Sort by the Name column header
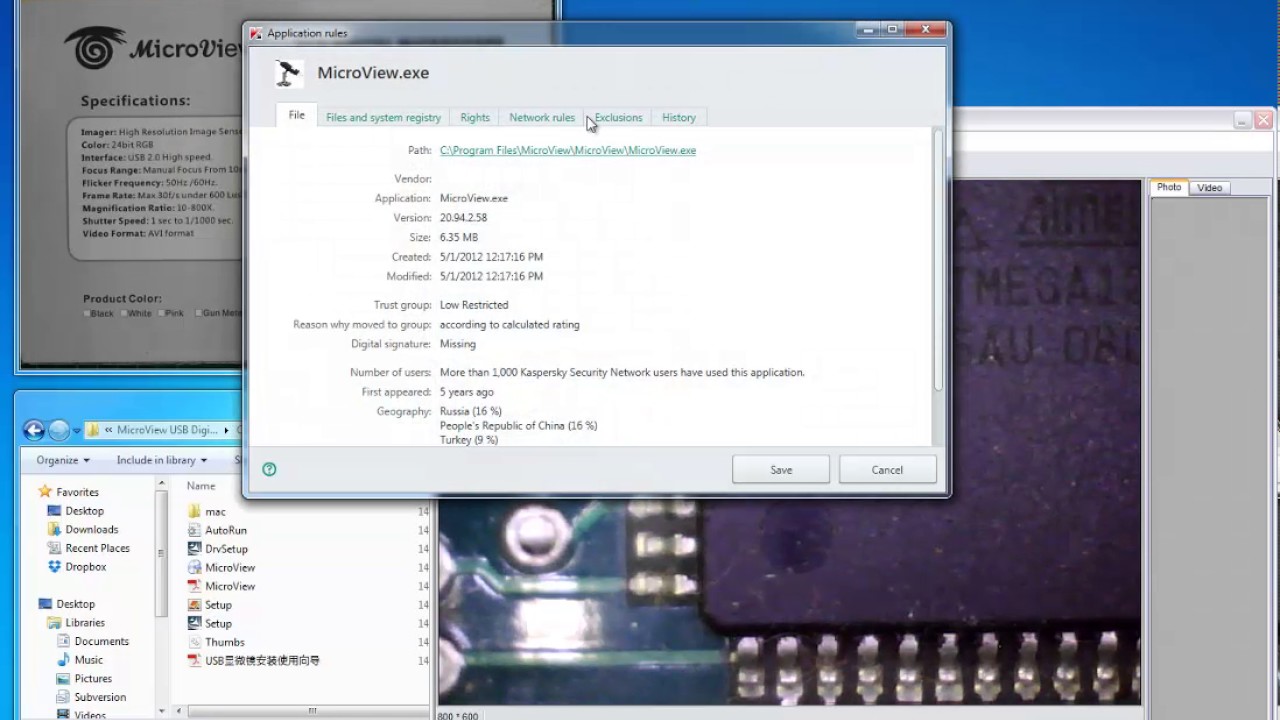 (x=203, y=485)
